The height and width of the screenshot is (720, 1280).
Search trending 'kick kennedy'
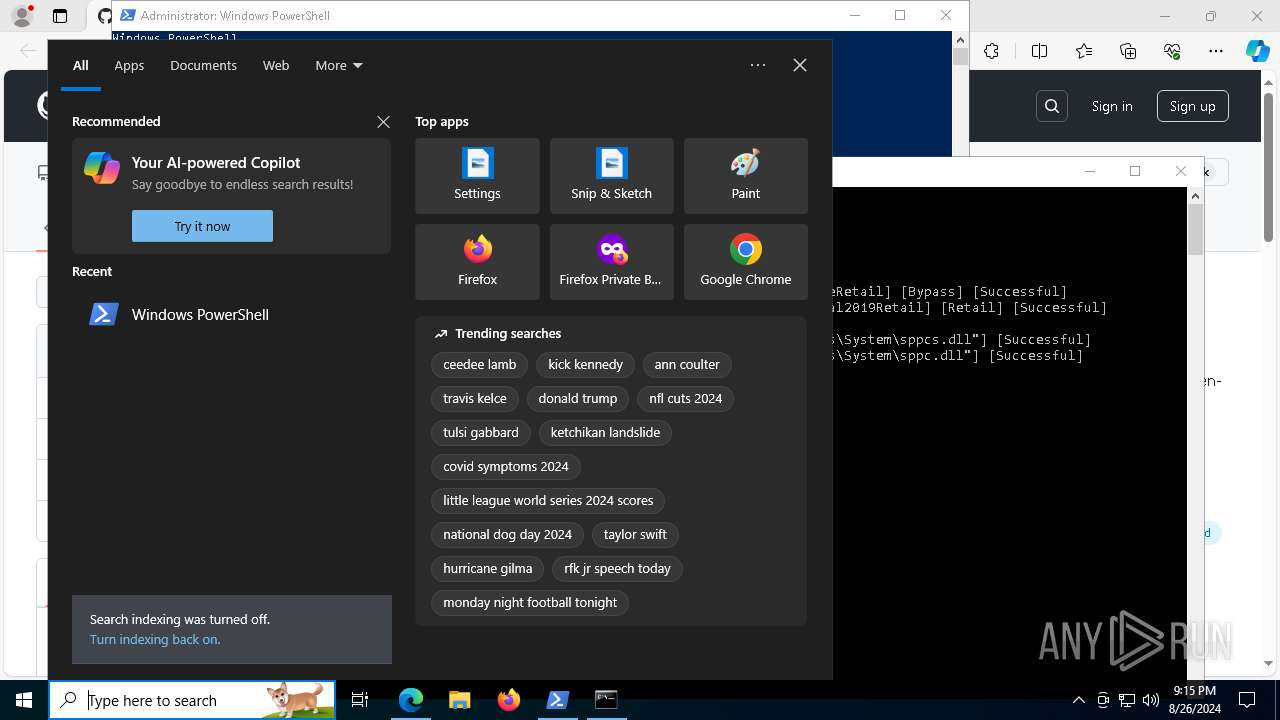[585, 365]
